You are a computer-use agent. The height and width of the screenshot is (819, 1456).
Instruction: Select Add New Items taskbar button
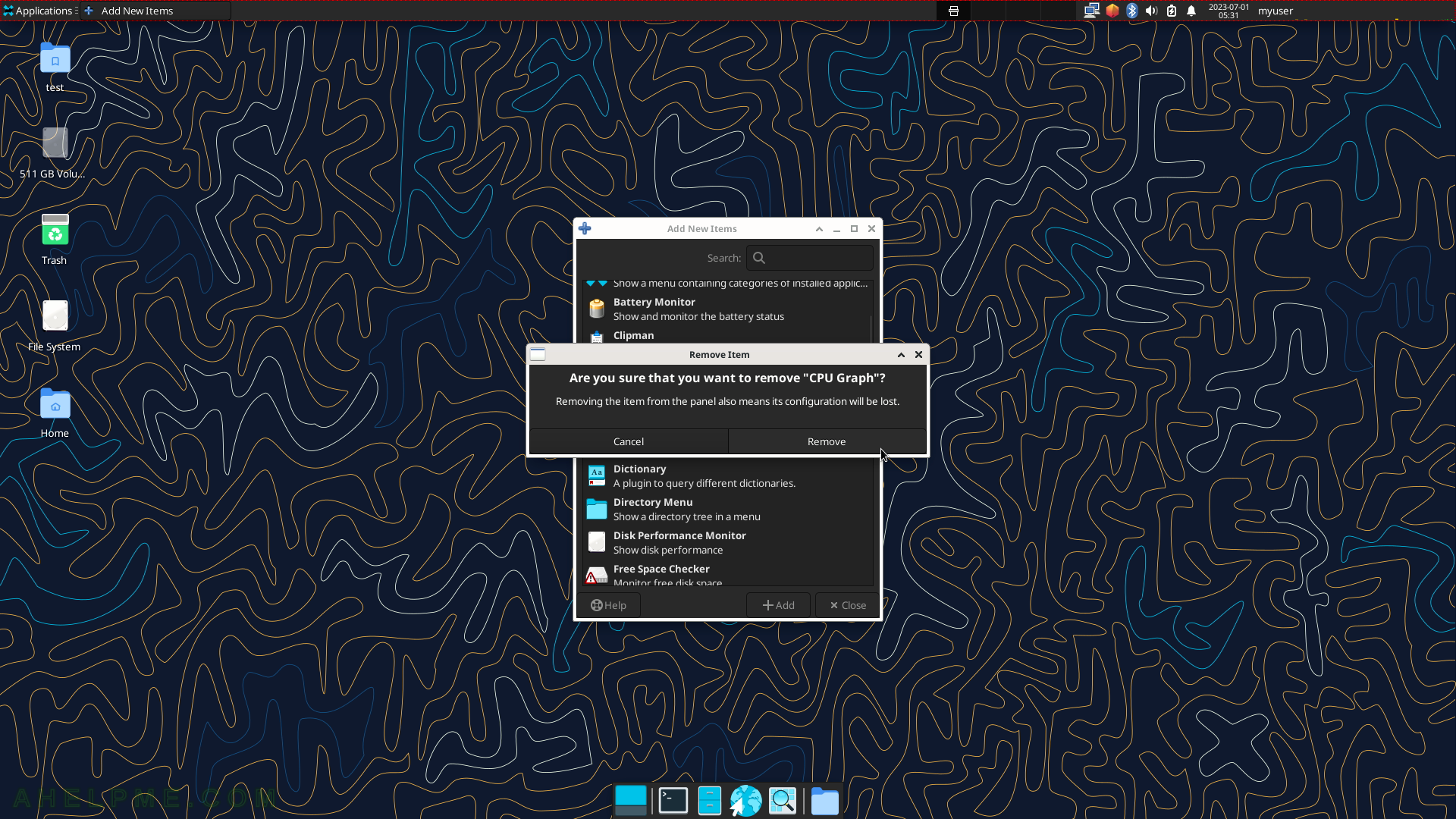pos(155,11)
